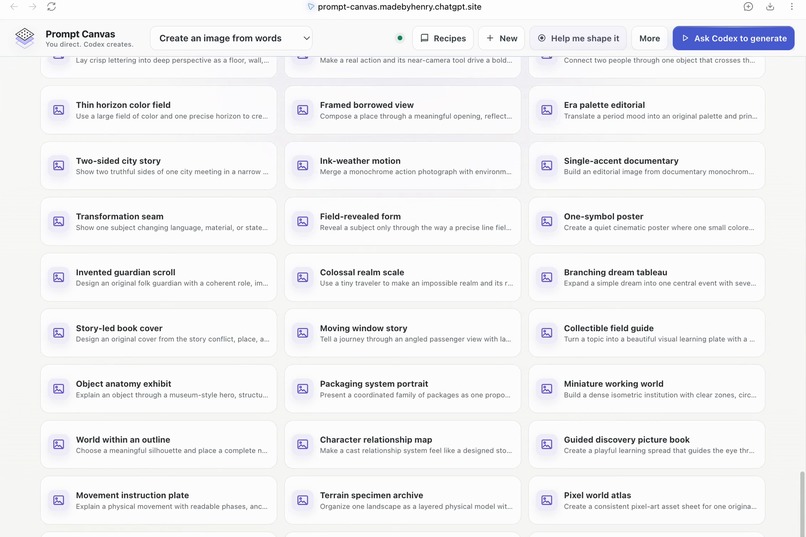This screenshot has height=537, width=806.
Task: Select the Thin horizon color field title
Action: click(123, 105)
